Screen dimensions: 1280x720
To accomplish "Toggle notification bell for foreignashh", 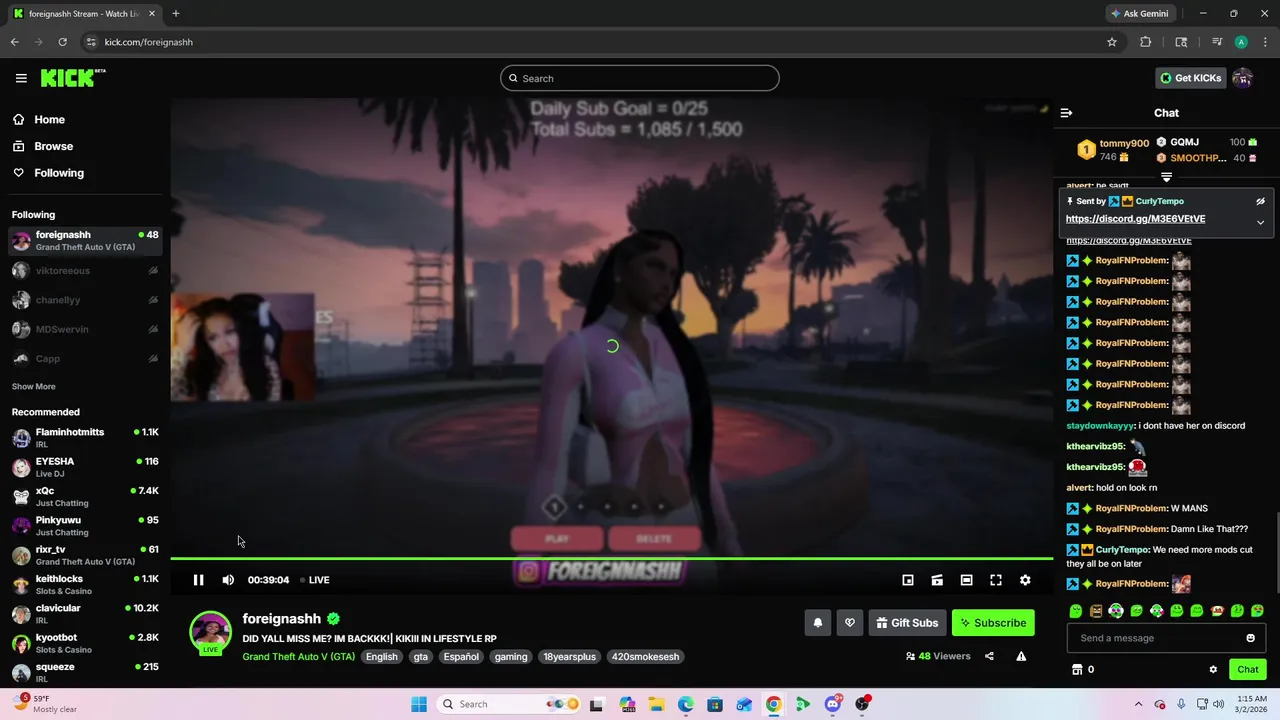I will pos(817,623).
